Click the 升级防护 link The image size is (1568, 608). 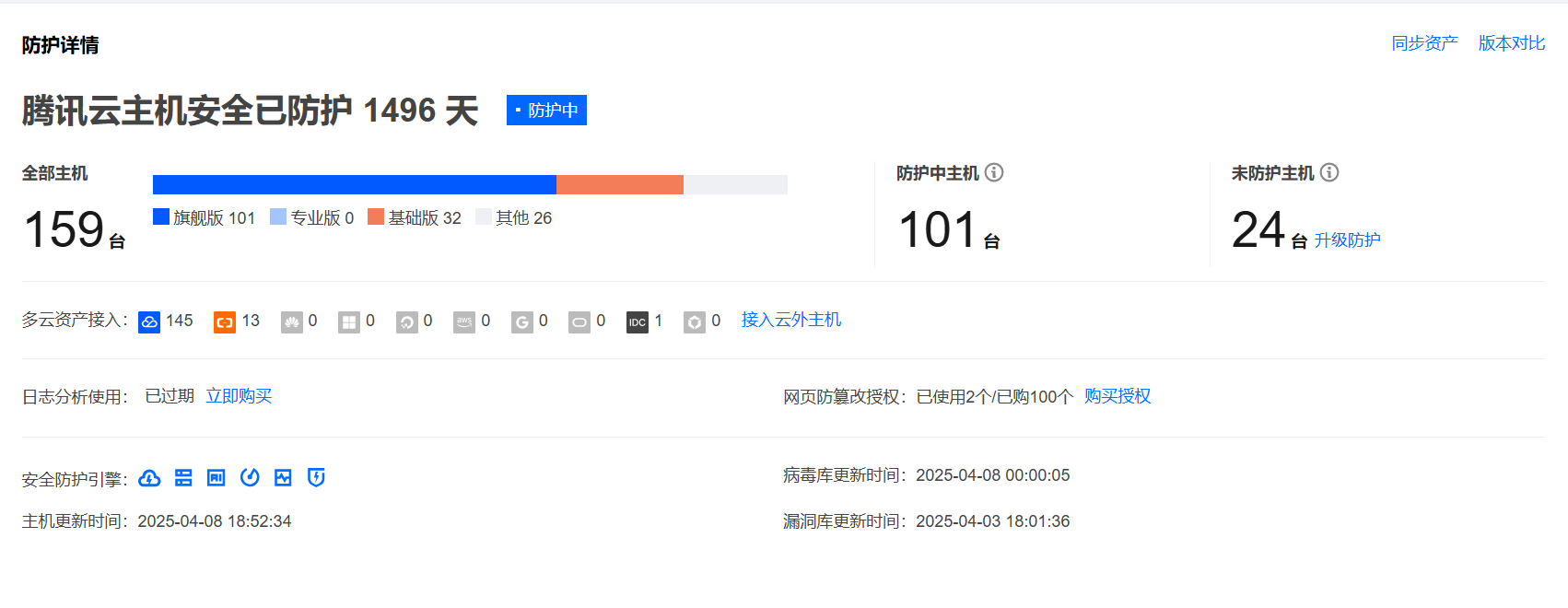(1347, 240)
